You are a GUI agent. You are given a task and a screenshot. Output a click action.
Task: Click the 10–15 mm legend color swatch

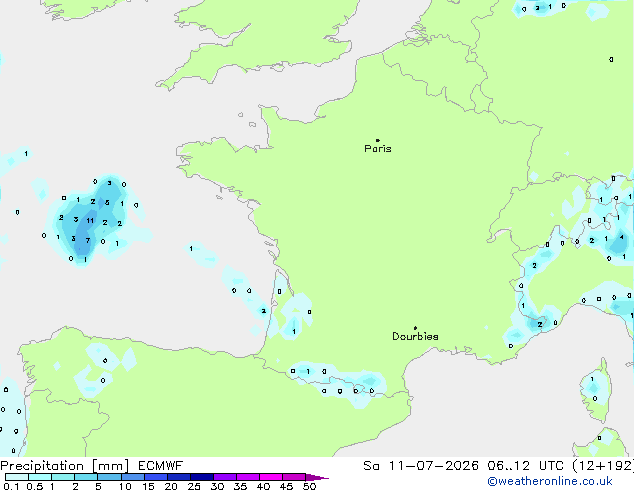132,477
